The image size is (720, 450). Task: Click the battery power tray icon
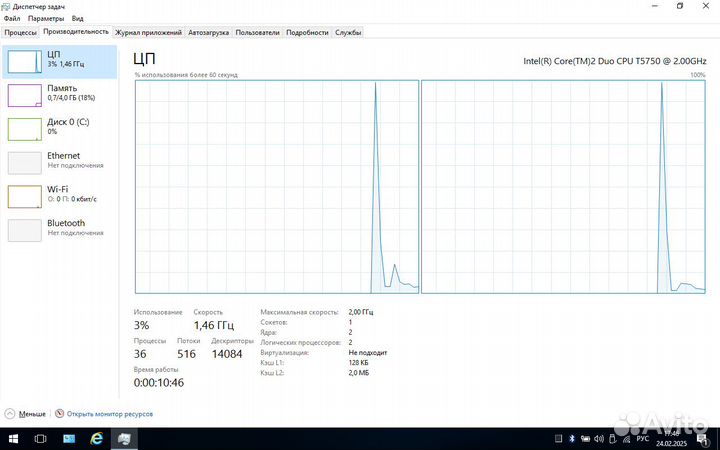(585, 439)
